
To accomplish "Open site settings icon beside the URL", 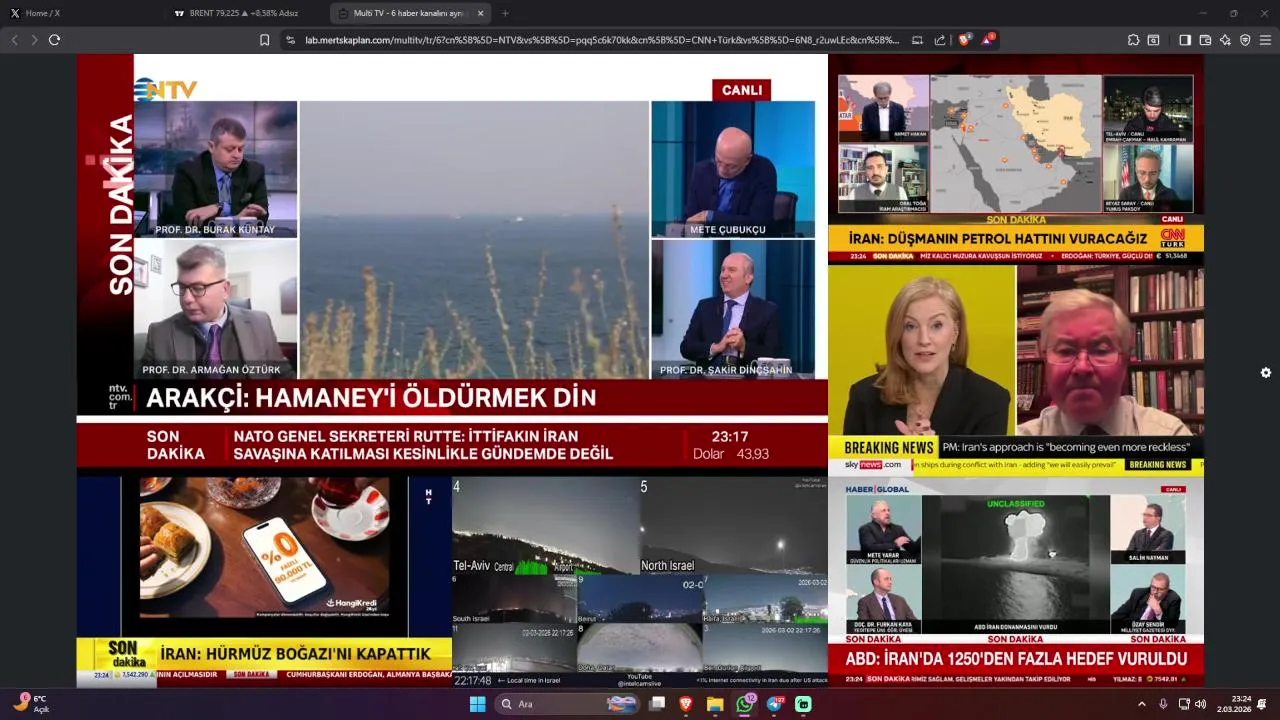I will click(290, 40).
